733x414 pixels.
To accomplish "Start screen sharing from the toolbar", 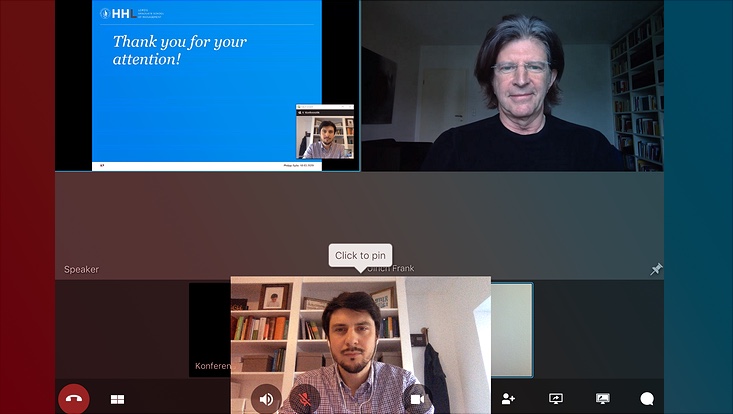I will (556, 398).
